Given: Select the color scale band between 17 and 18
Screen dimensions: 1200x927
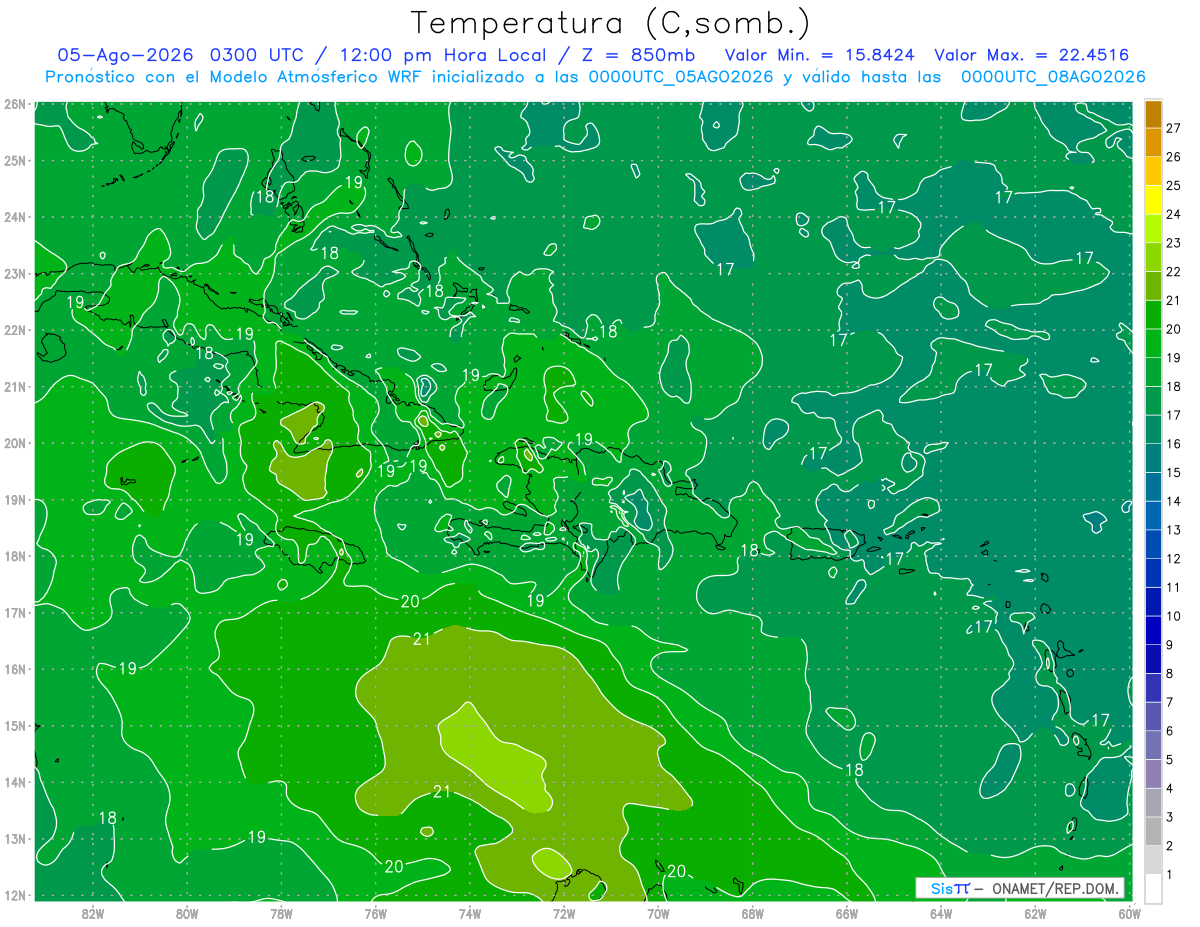Looking at the screenshot, I should (1153, 401).
